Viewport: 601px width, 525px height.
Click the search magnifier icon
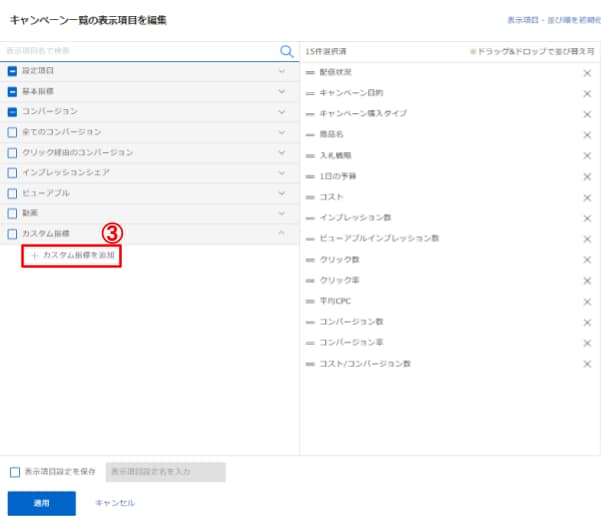coord(286,51)
